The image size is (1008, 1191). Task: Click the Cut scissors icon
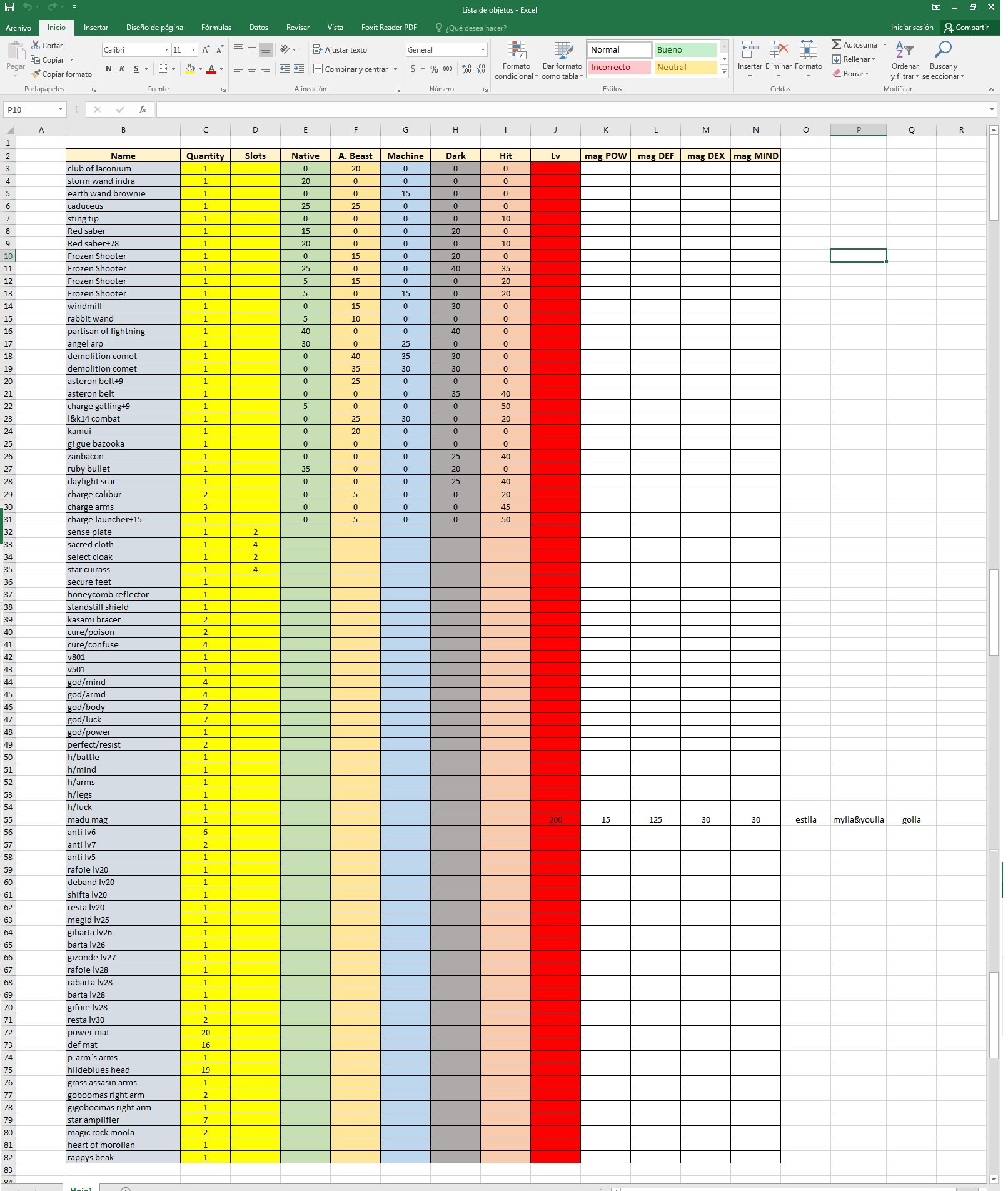(x=36, y=45)
